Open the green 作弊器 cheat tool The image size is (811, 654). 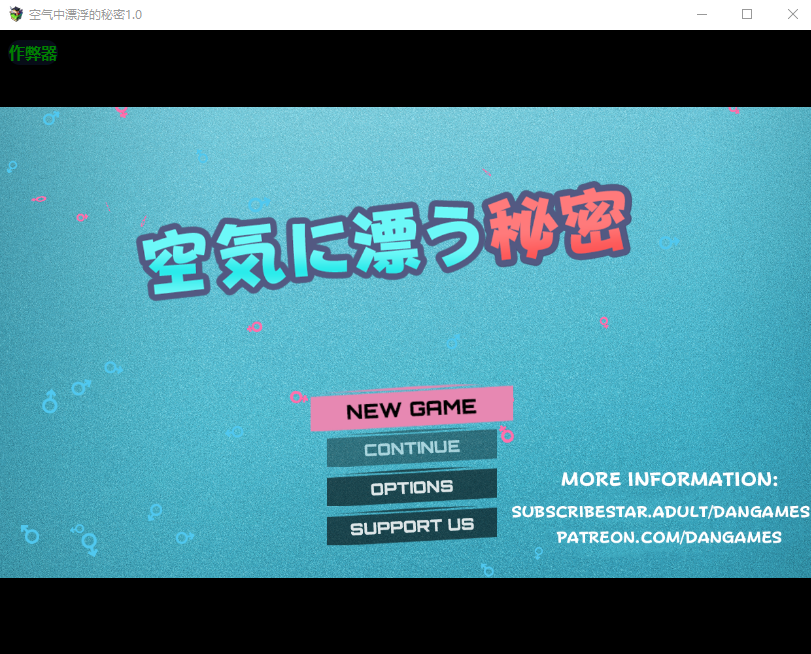click(33, 54)
